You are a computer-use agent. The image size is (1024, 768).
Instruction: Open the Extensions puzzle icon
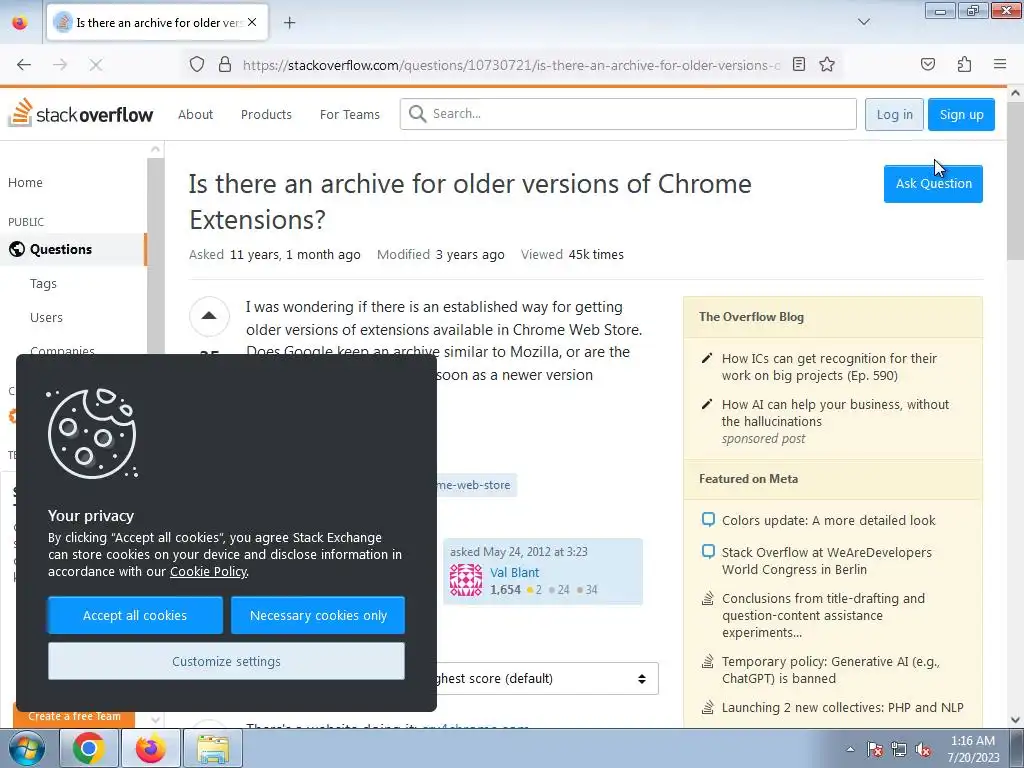tap(964, 64)
